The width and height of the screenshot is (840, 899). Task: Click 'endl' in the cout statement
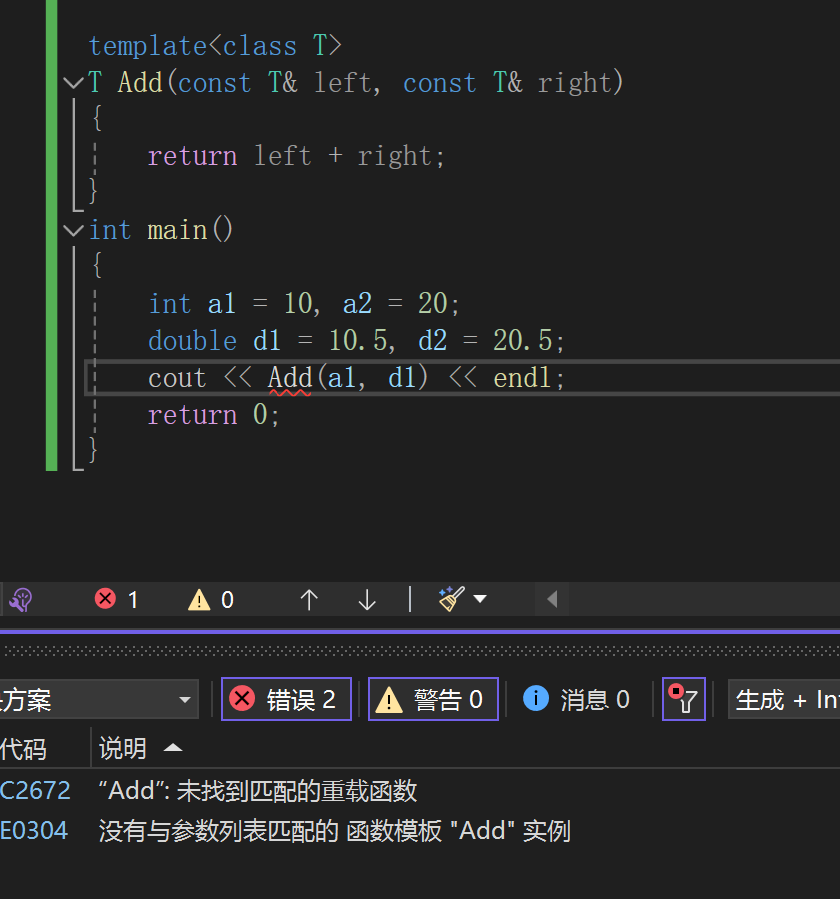[522, 378]
